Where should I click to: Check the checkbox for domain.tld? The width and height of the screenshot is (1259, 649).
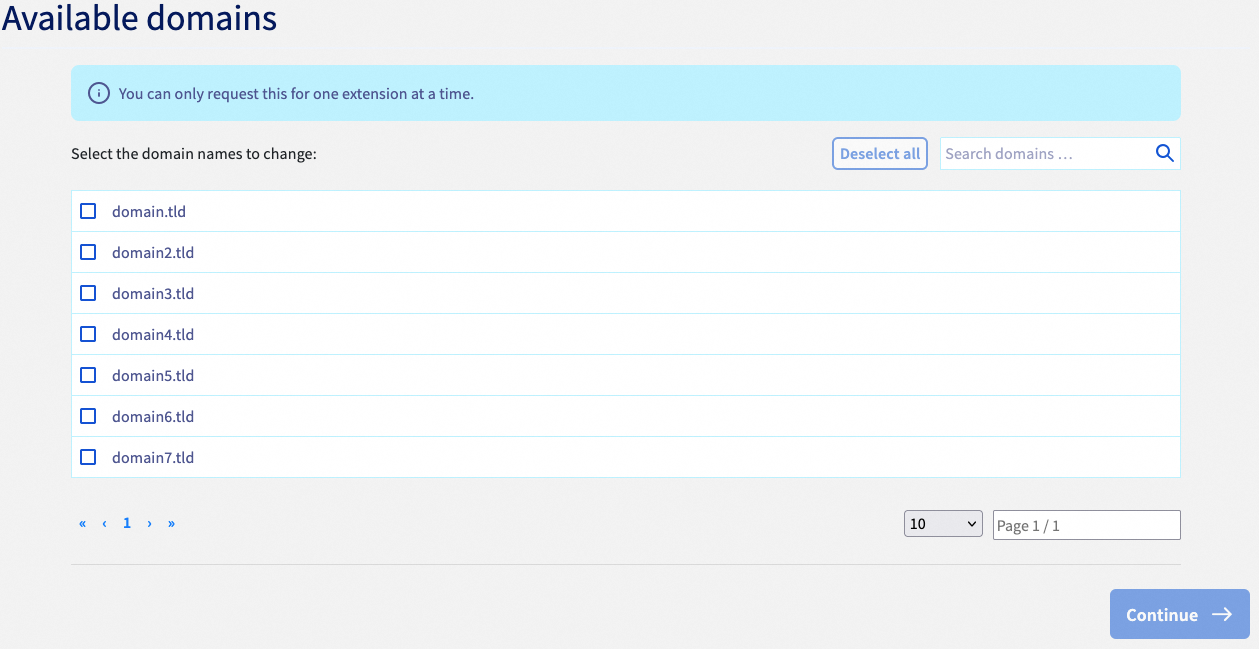pos(88,211)
